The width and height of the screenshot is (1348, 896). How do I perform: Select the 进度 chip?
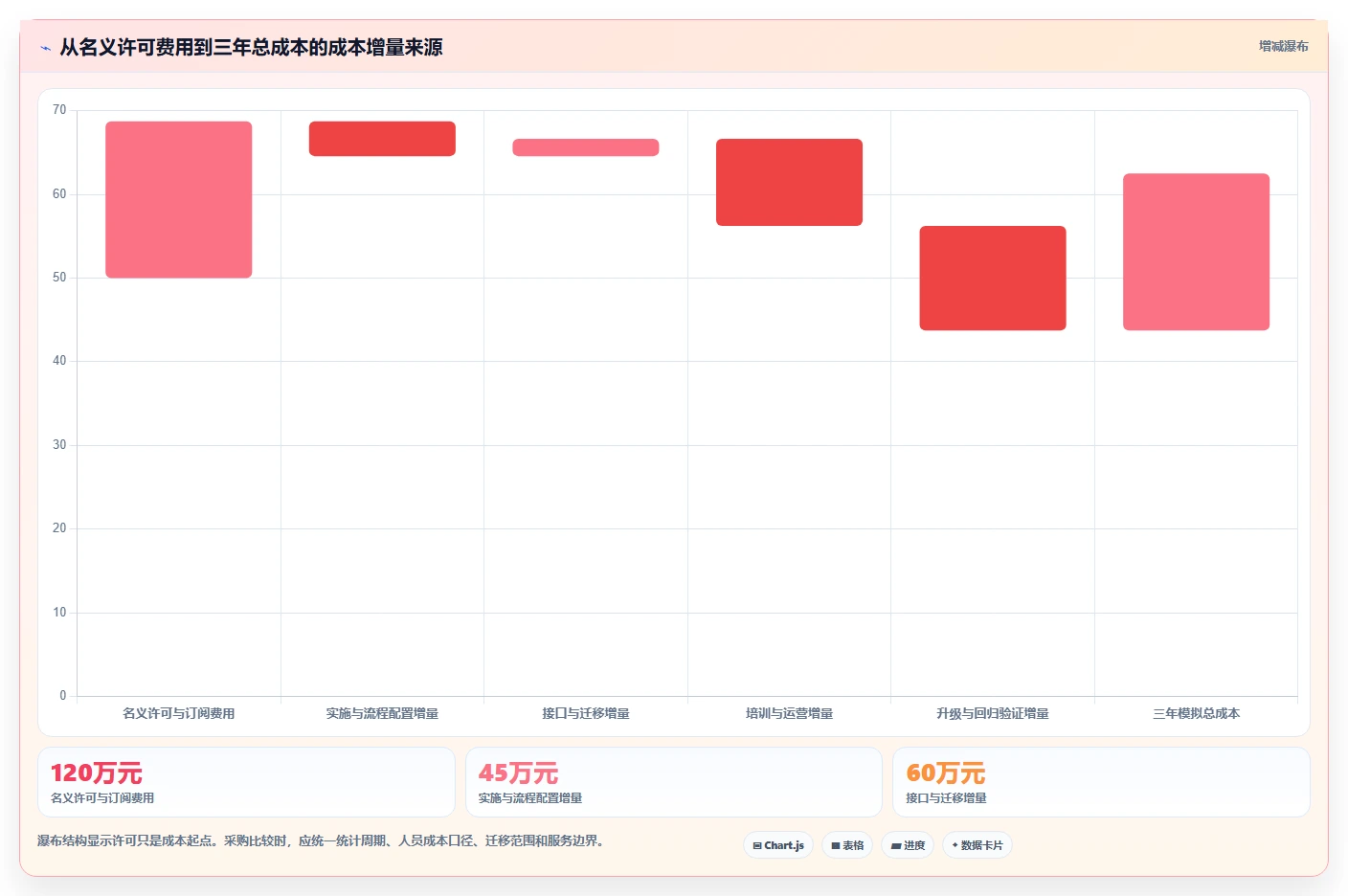[x=908, y=845]
